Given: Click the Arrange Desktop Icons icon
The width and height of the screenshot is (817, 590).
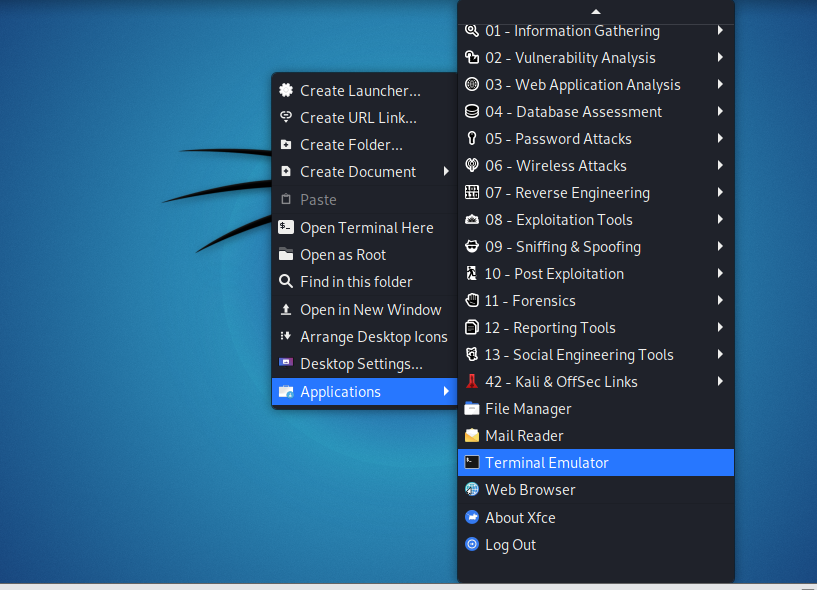Looking at the screenshot, I should click(286, 336).
